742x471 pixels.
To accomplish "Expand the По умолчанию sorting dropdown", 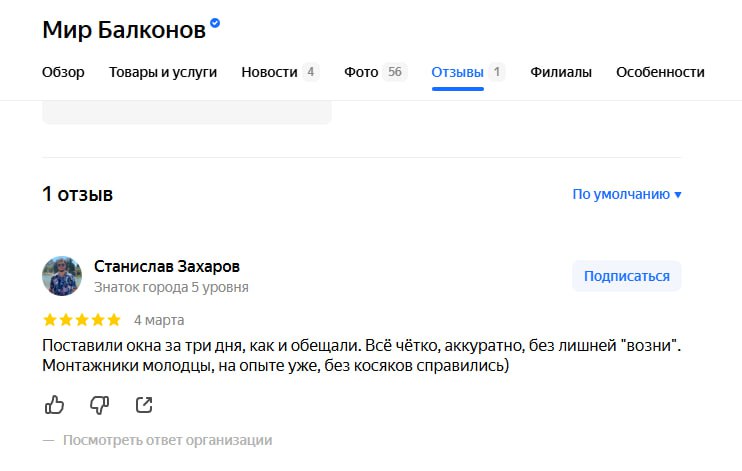I will click(627, 194).
